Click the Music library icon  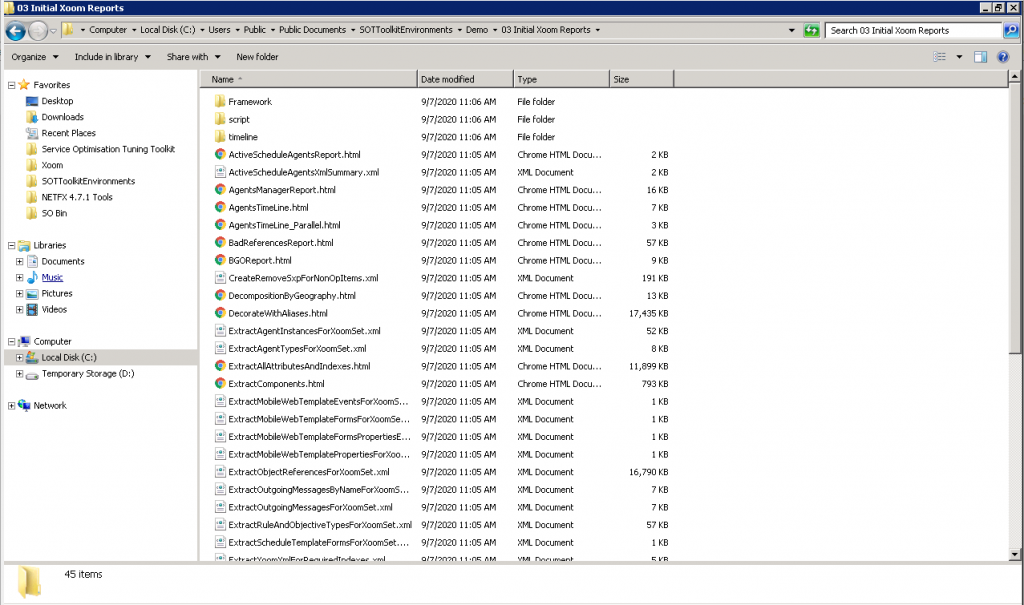click(31, 278)
